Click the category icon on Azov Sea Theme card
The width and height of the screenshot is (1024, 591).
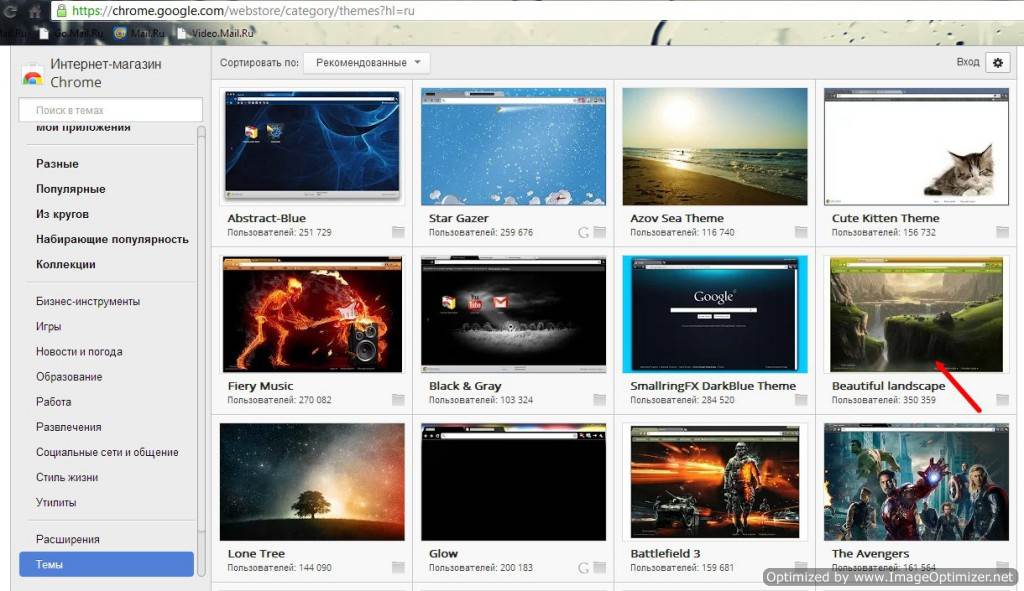pos(801,232)
